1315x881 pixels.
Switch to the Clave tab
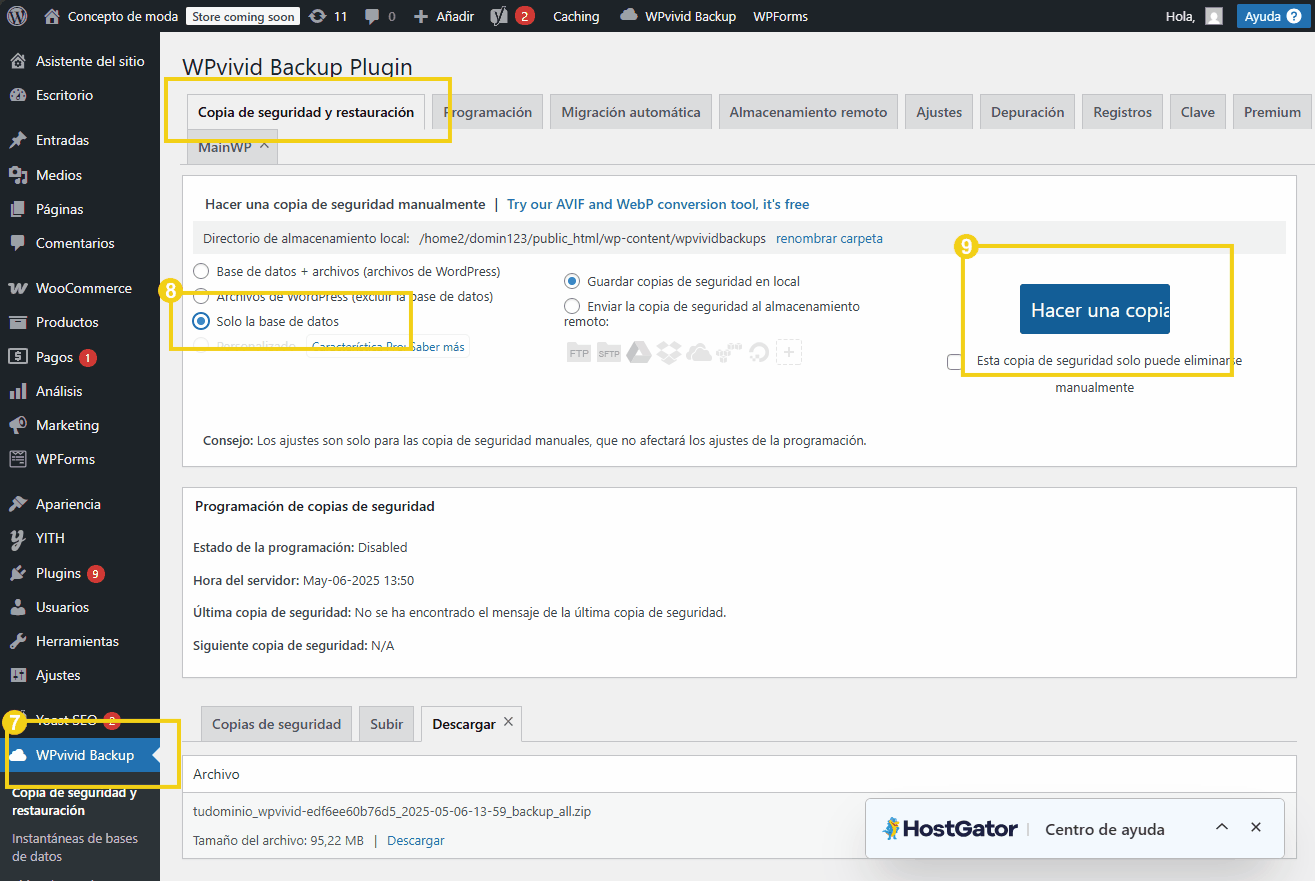tap(1198, 112)
